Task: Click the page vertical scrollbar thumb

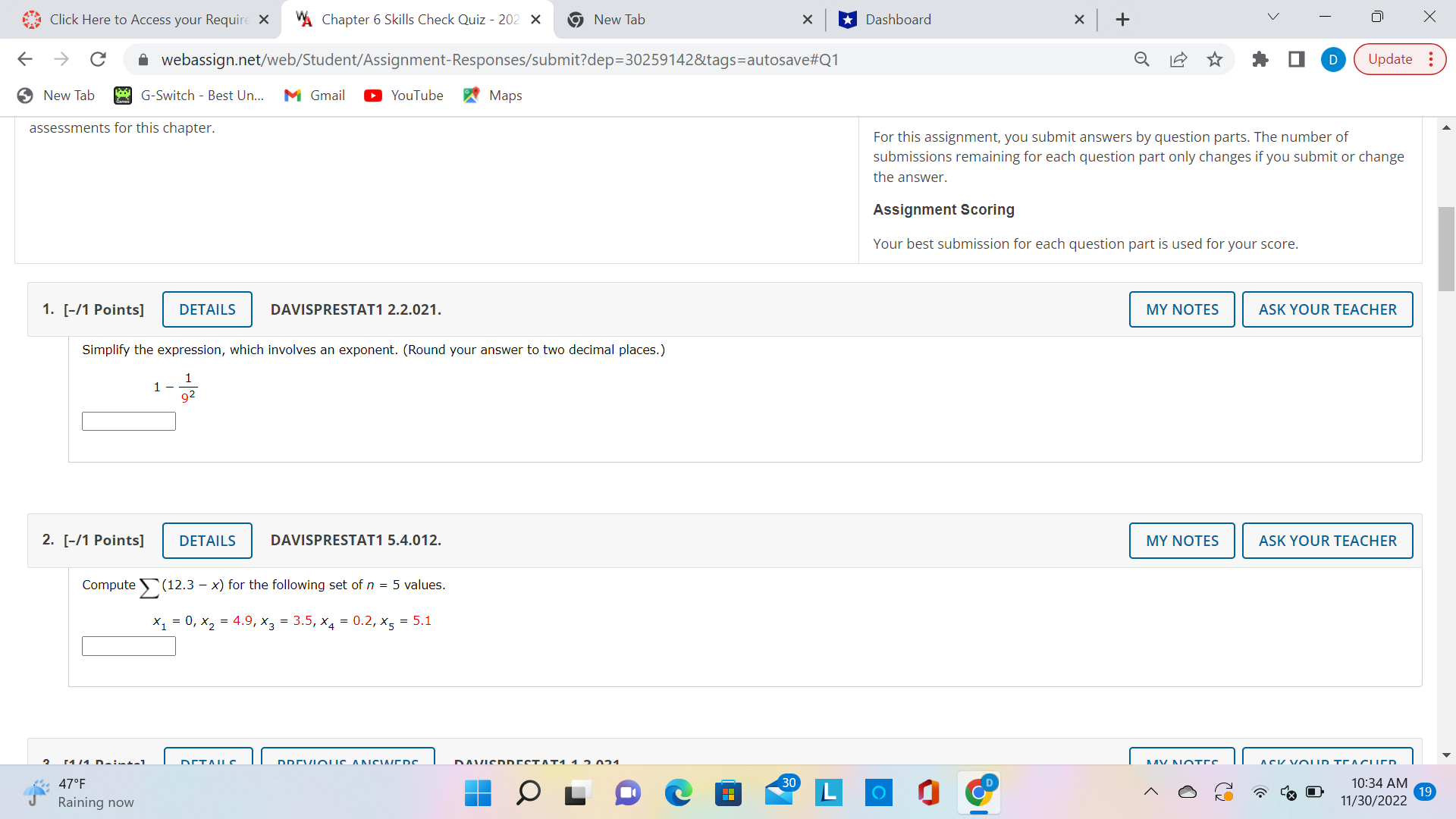Action: tap(1446, 249)
